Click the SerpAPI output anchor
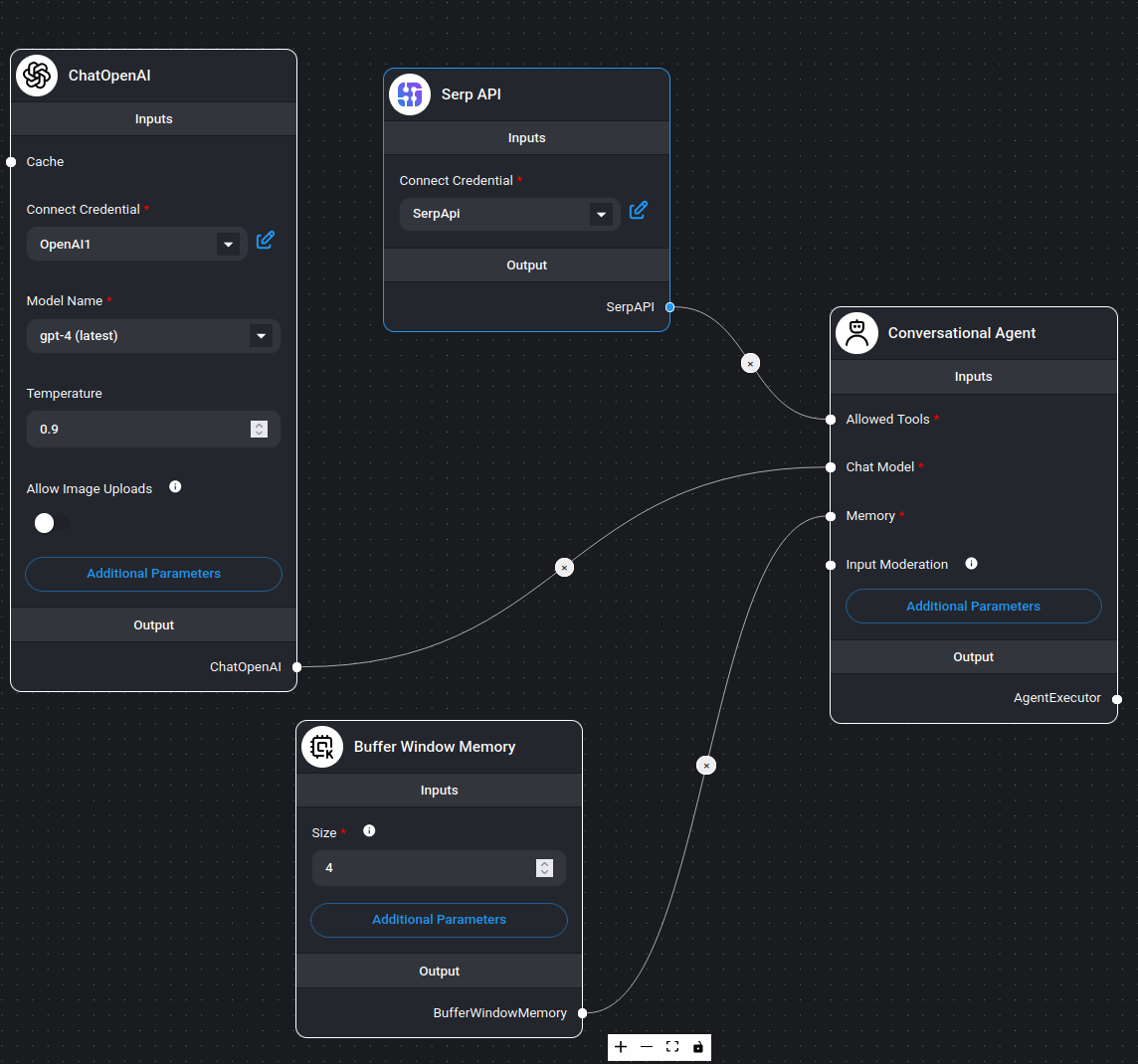 669,307
